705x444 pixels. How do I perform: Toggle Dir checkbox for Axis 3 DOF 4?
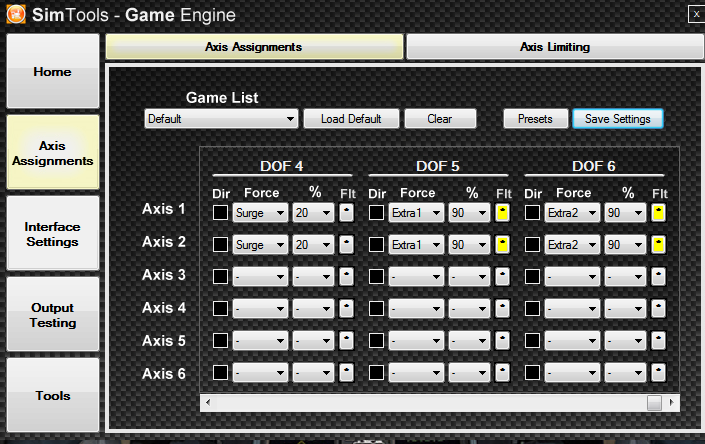[220, 276]
